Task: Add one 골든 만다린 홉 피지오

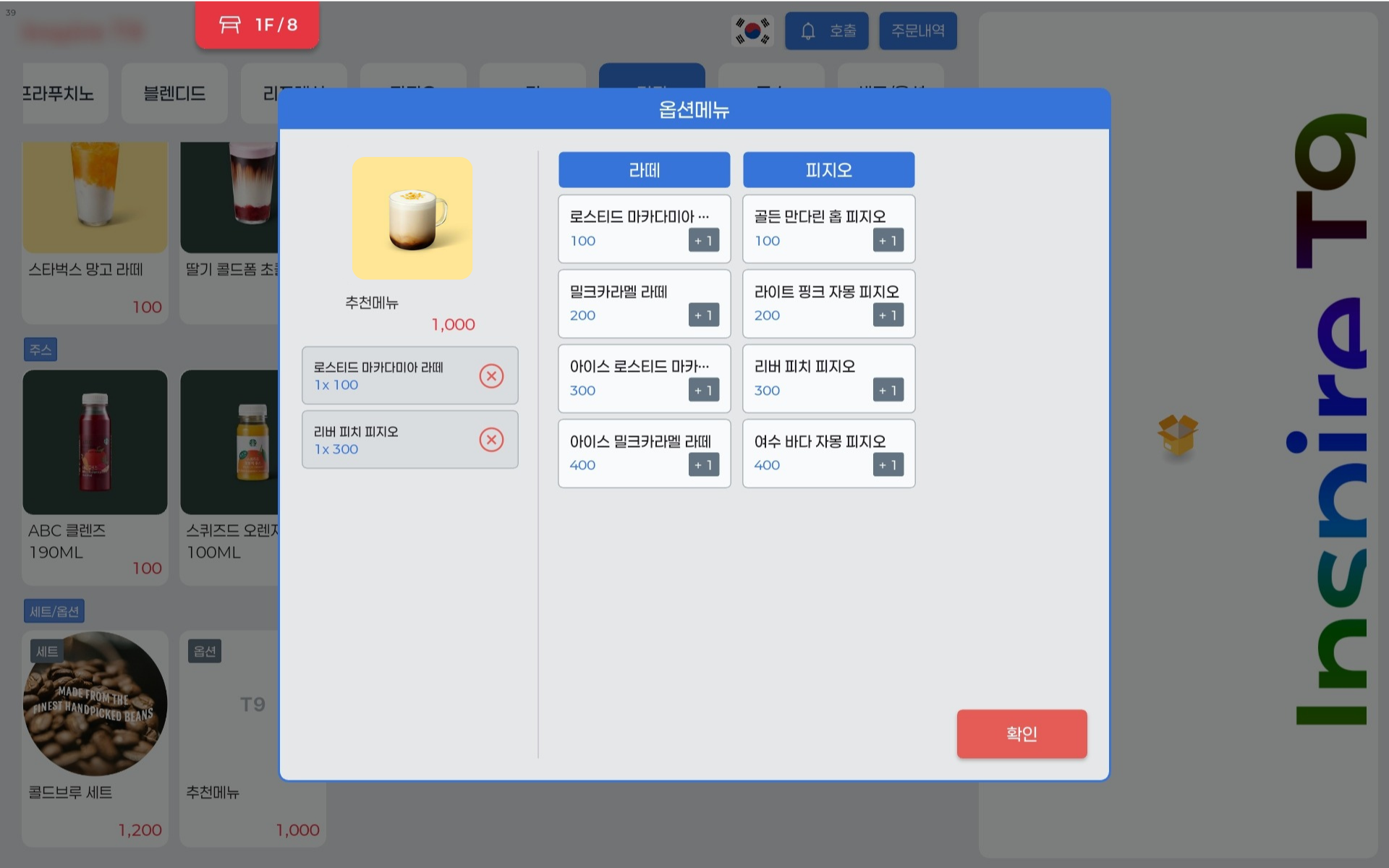Action: coord(888,241)
